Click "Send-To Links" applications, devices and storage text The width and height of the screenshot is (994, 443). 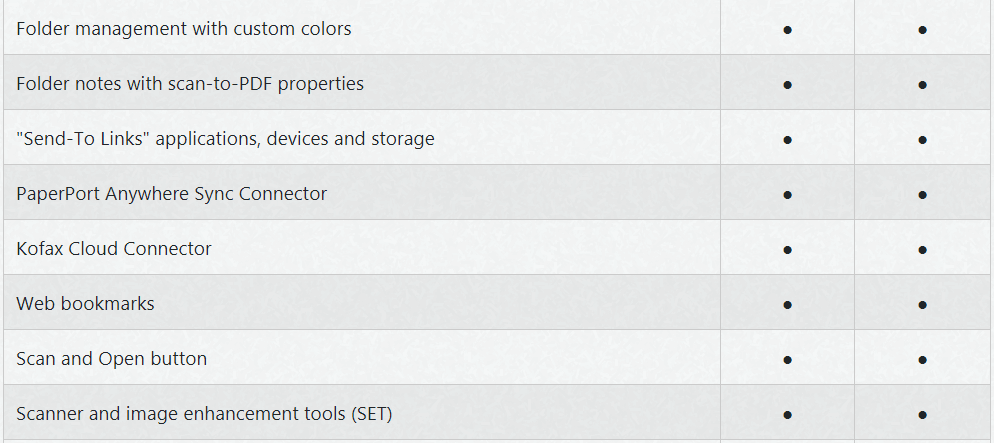(x=226, y=139)
